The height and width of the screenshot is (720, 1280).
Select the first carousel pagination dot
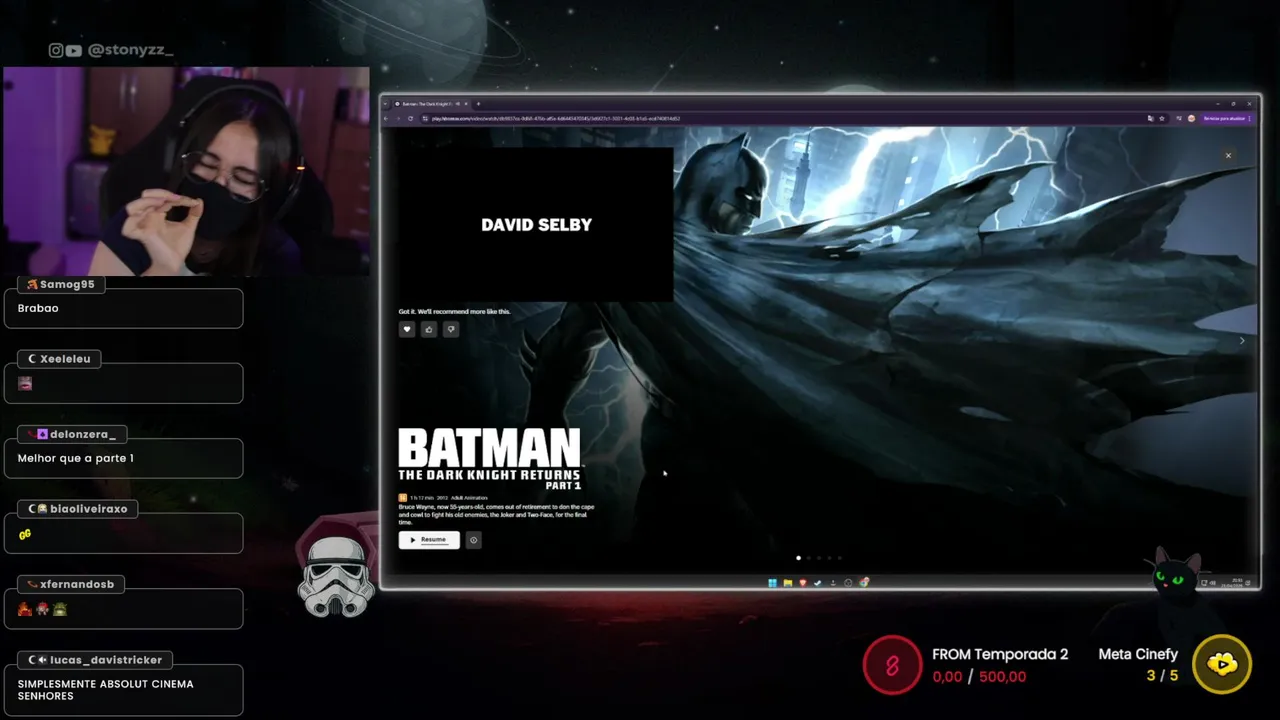(798, 558)
